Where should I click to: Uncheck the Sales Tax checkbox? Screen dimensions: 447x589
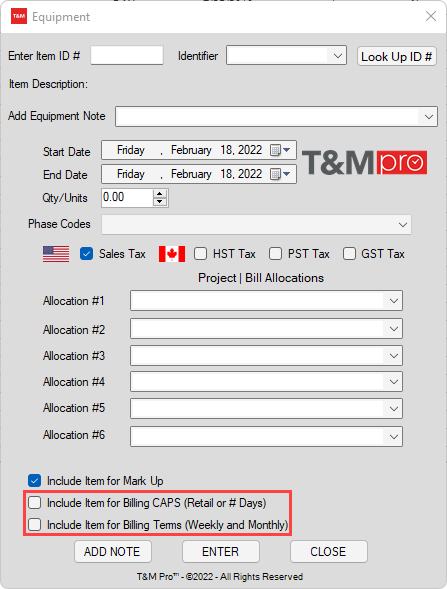pyautogui.click(x=86, y=254)
